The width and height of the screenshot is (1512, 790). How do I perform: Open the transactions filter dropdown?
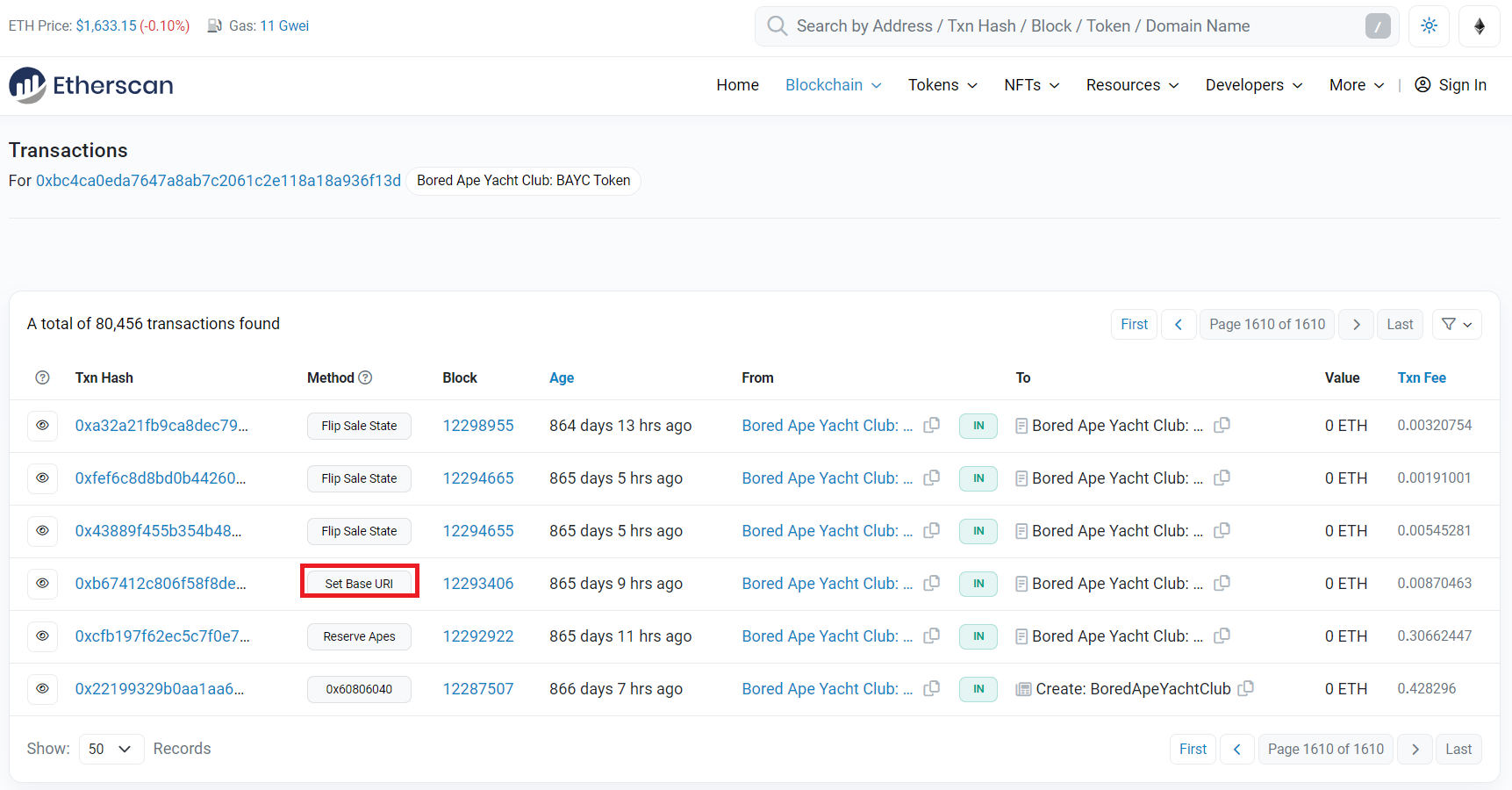pos(1457,325)
